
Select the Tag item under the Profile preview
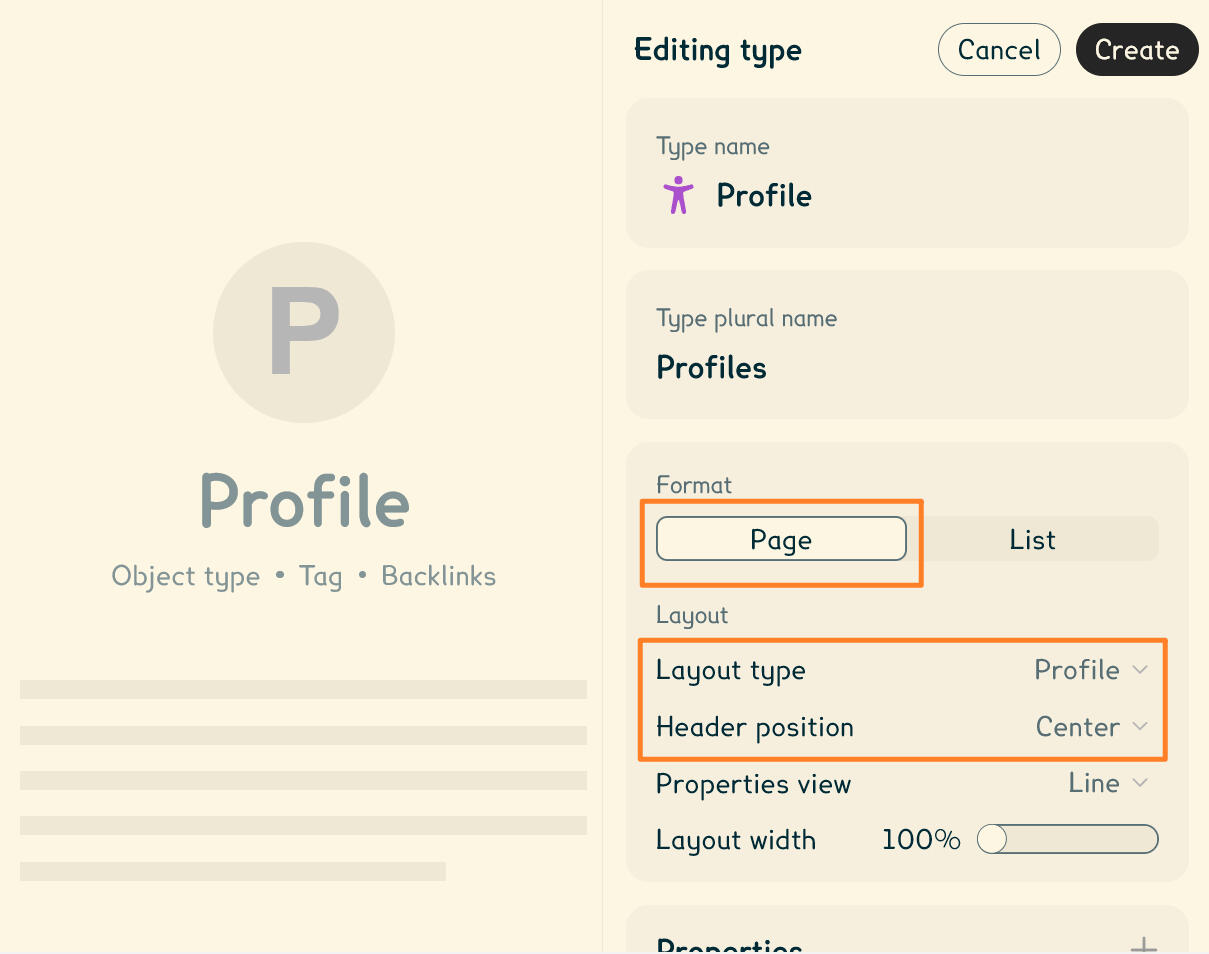click(x=320, y=576)
